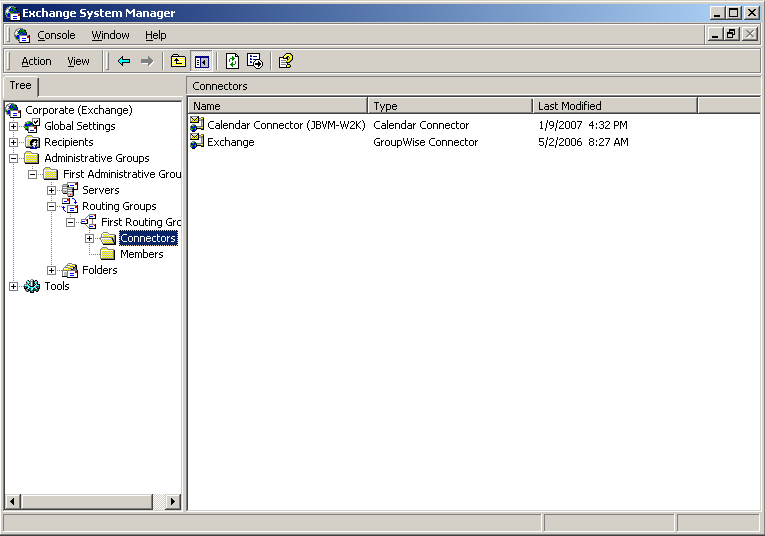This screenshot has height=536, width=765.
Task: Collapse the Routing Groups node
Action: click(x=51, y=206)
